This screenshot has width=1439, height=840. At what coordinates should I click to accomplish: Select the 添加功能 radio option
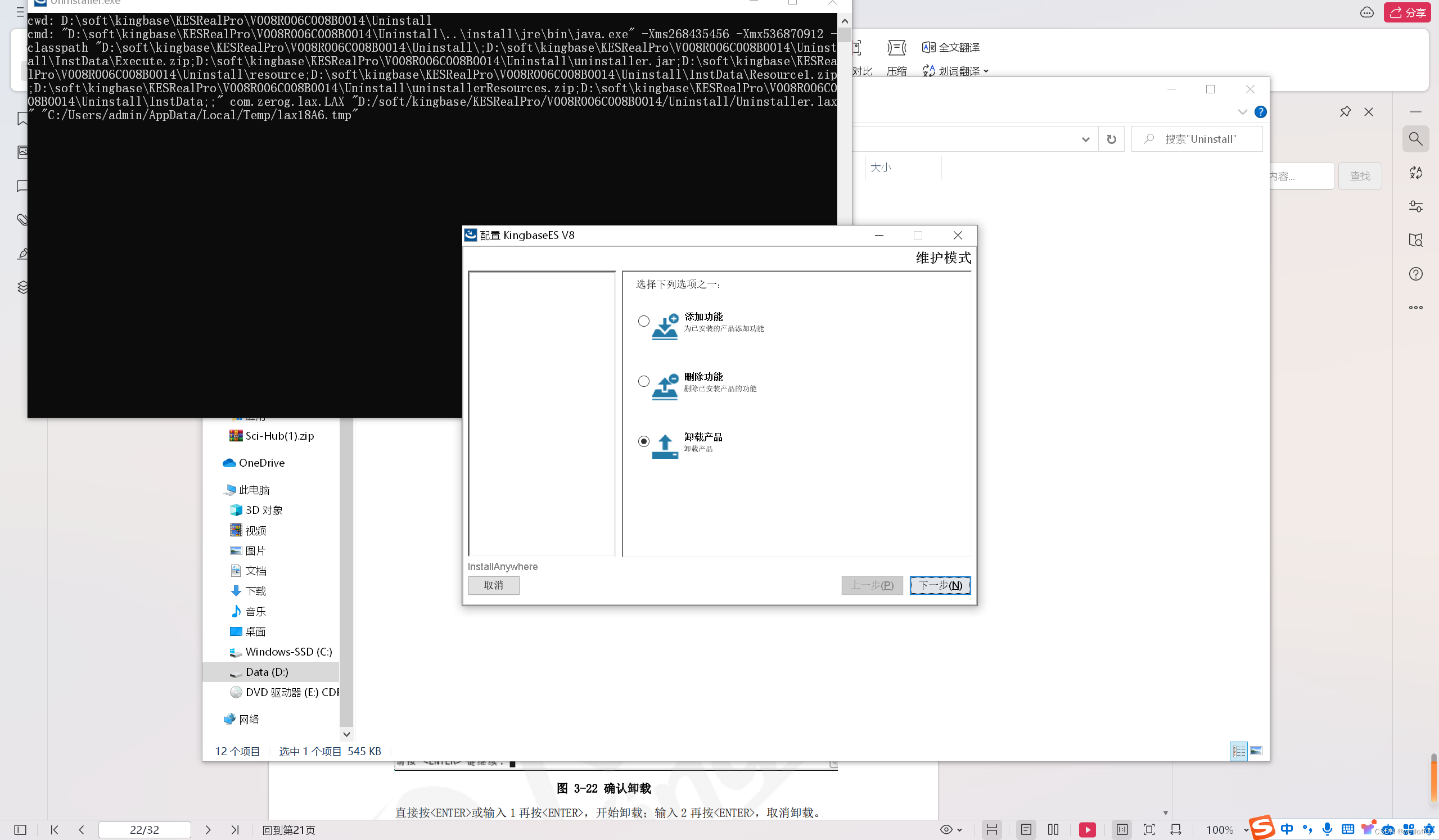coord(643,321)
